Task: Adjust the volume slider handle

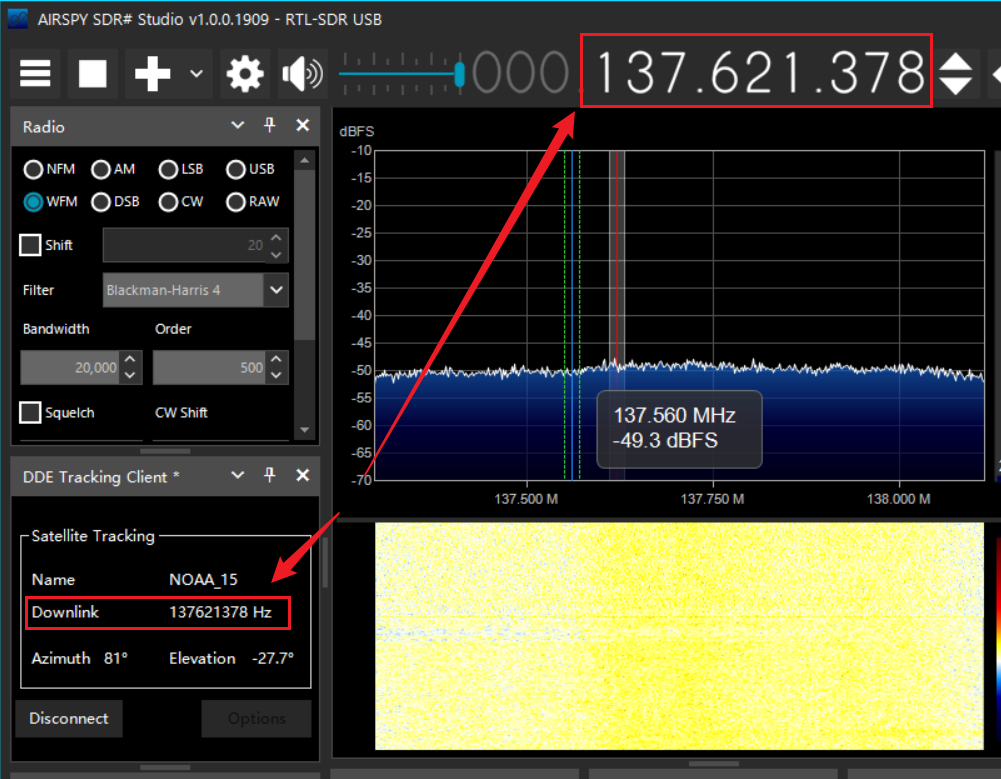Action: point(459,74)
